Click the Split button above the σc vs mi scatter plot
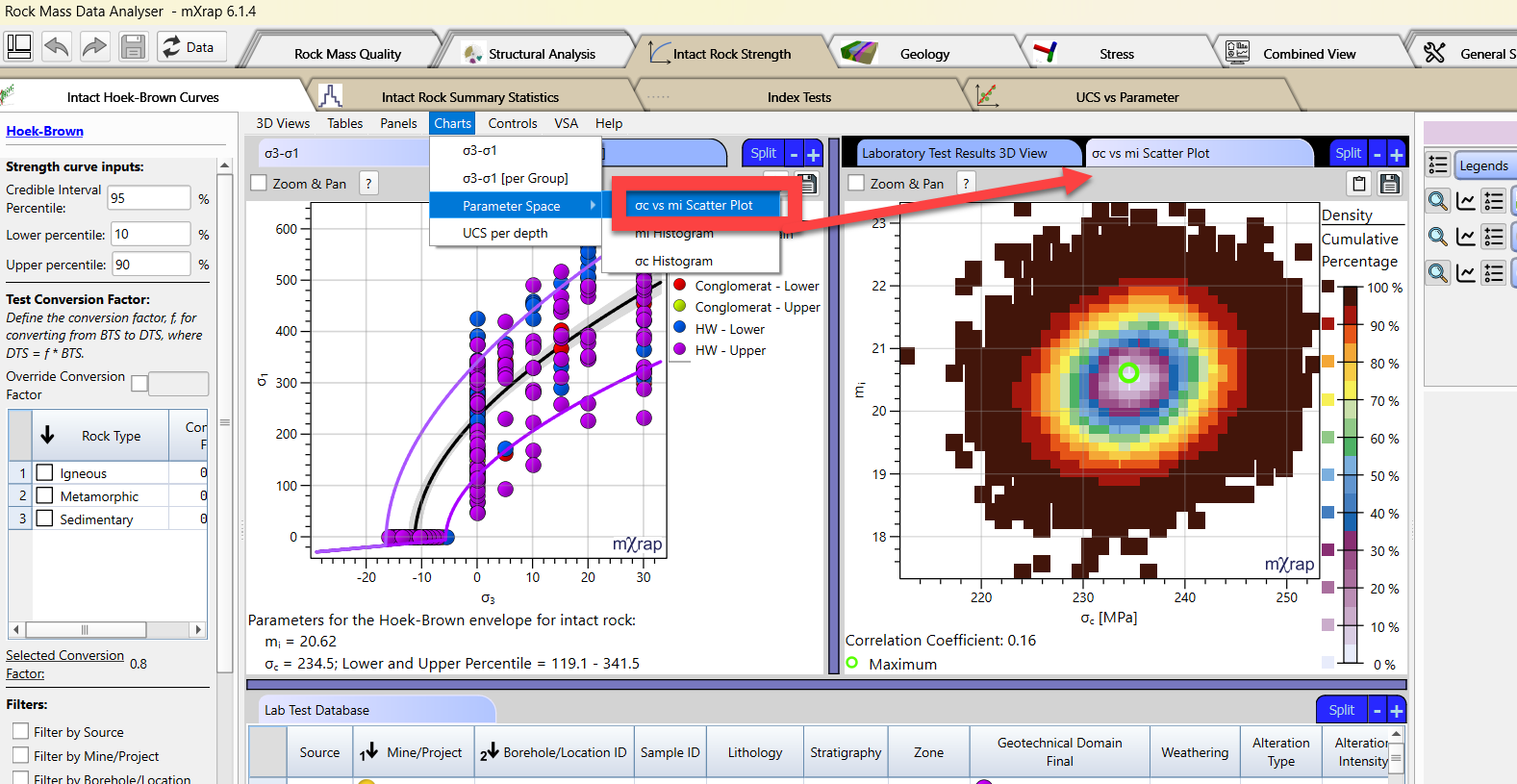1517x784 pixels. [x=1348, y=153]
